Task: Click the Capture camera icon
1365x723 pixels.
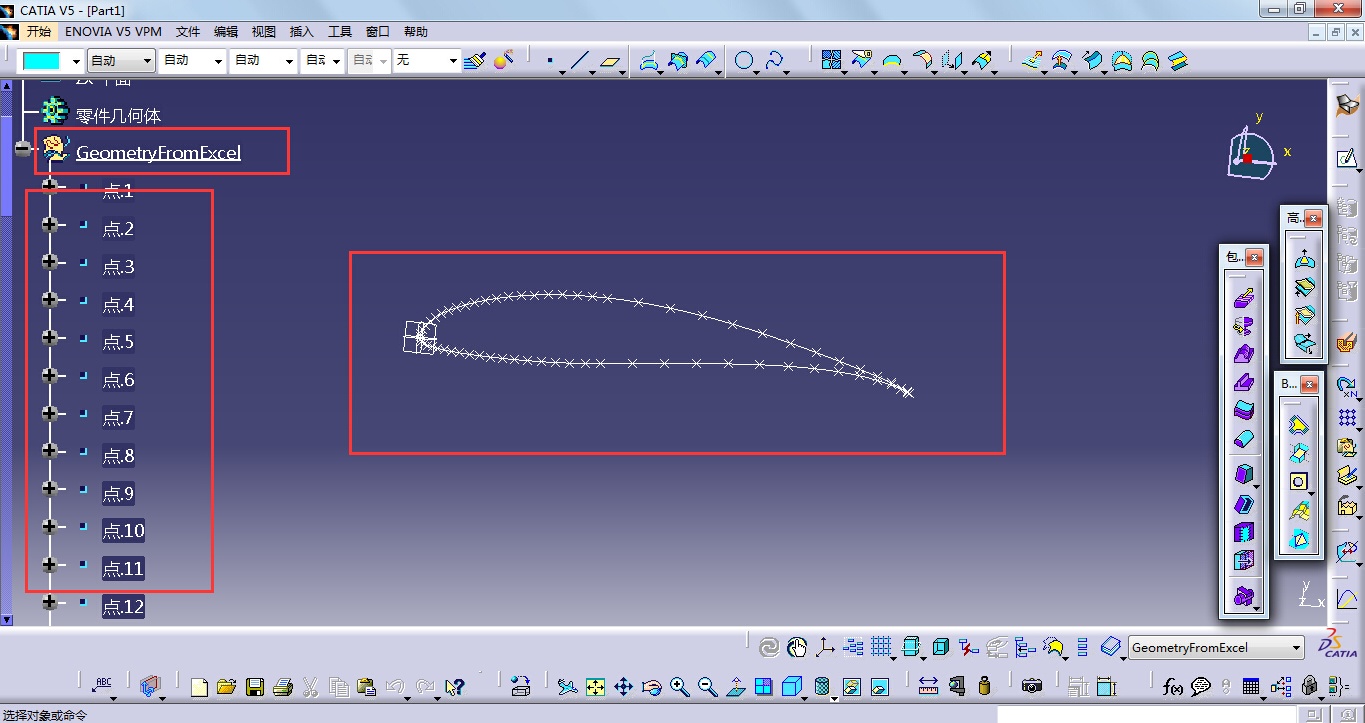Action: coord(1032,687)
